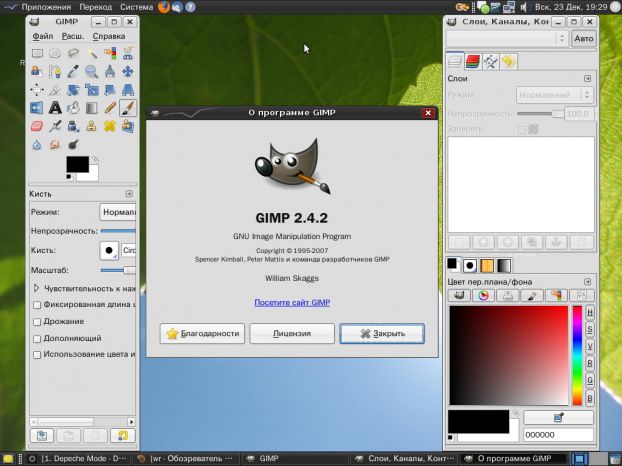Select the Foreground Select tool
This screenshot has height=466, width=622.
coord(37,71)
